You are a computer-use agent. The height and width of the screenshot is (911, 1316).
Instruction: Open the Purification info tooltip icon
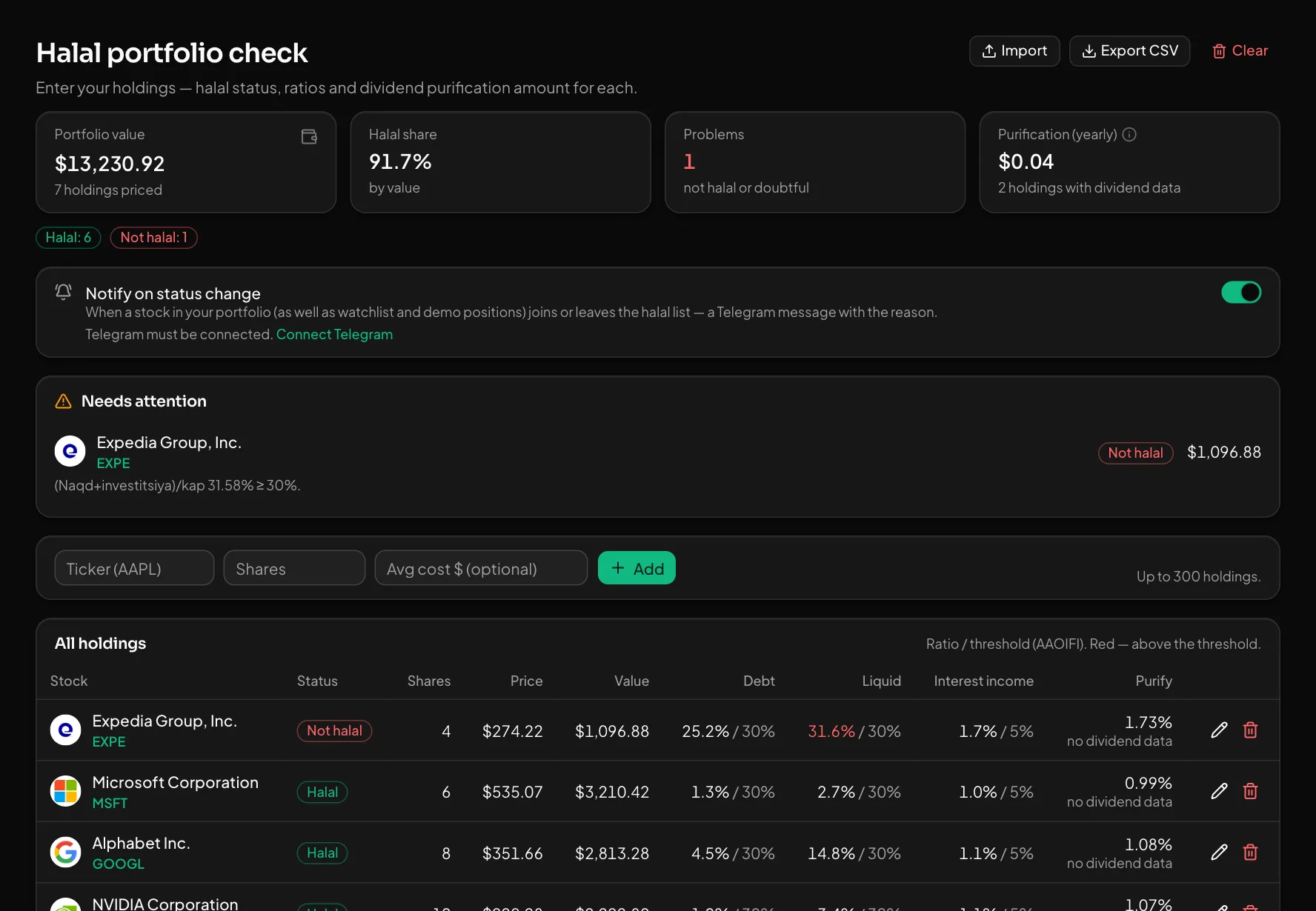coord(1129,134)
